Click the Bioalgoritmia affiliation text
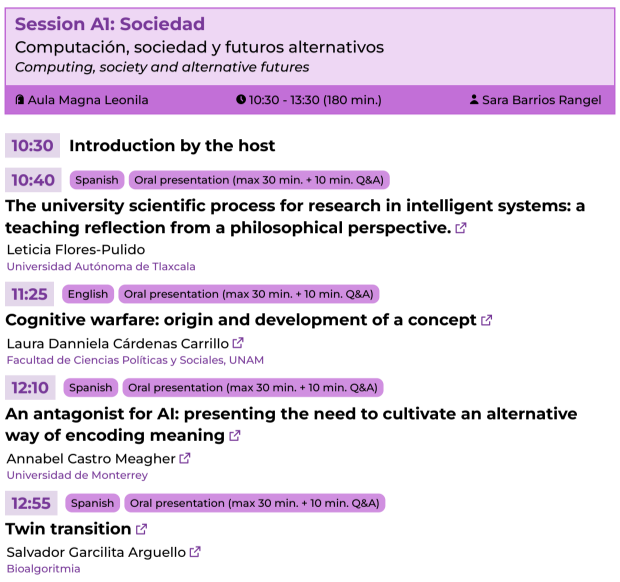 [43, 569]
